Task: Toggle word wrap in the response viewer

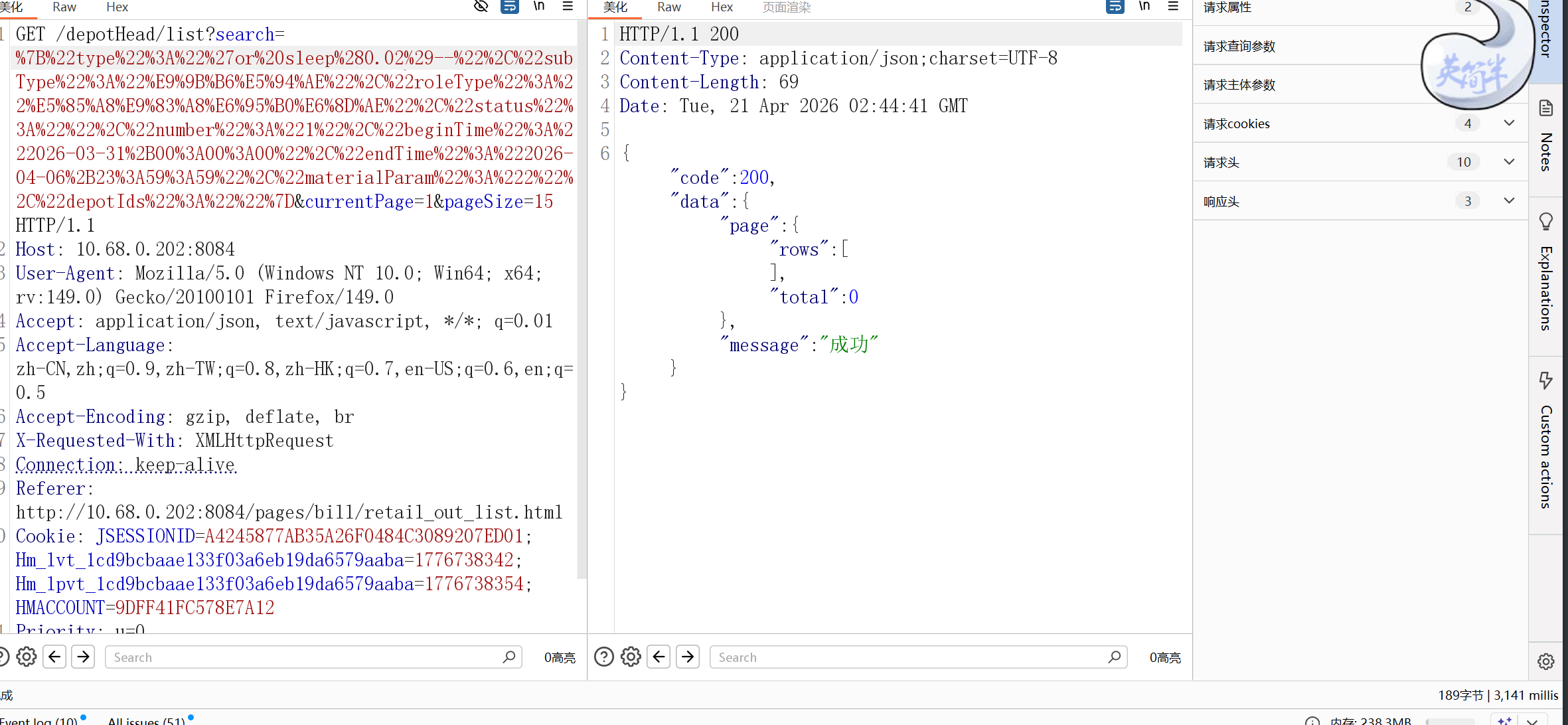Action: tap(1115, 7)
